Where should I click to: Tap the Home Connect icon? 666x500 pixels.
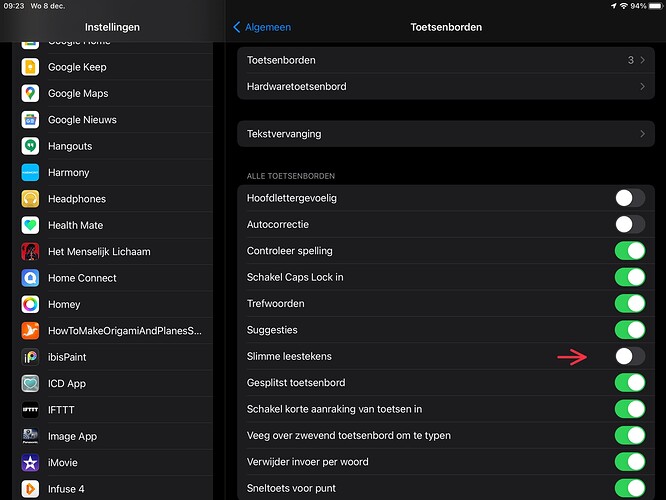[x=30, y=278]
